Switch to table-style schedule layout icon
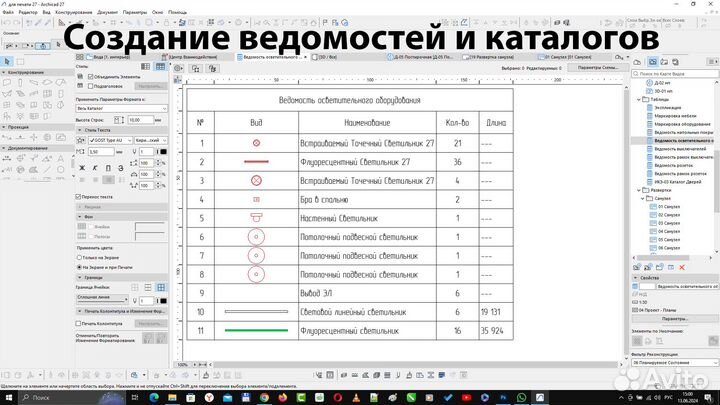 pyautogui.click(x=160, y=67)
